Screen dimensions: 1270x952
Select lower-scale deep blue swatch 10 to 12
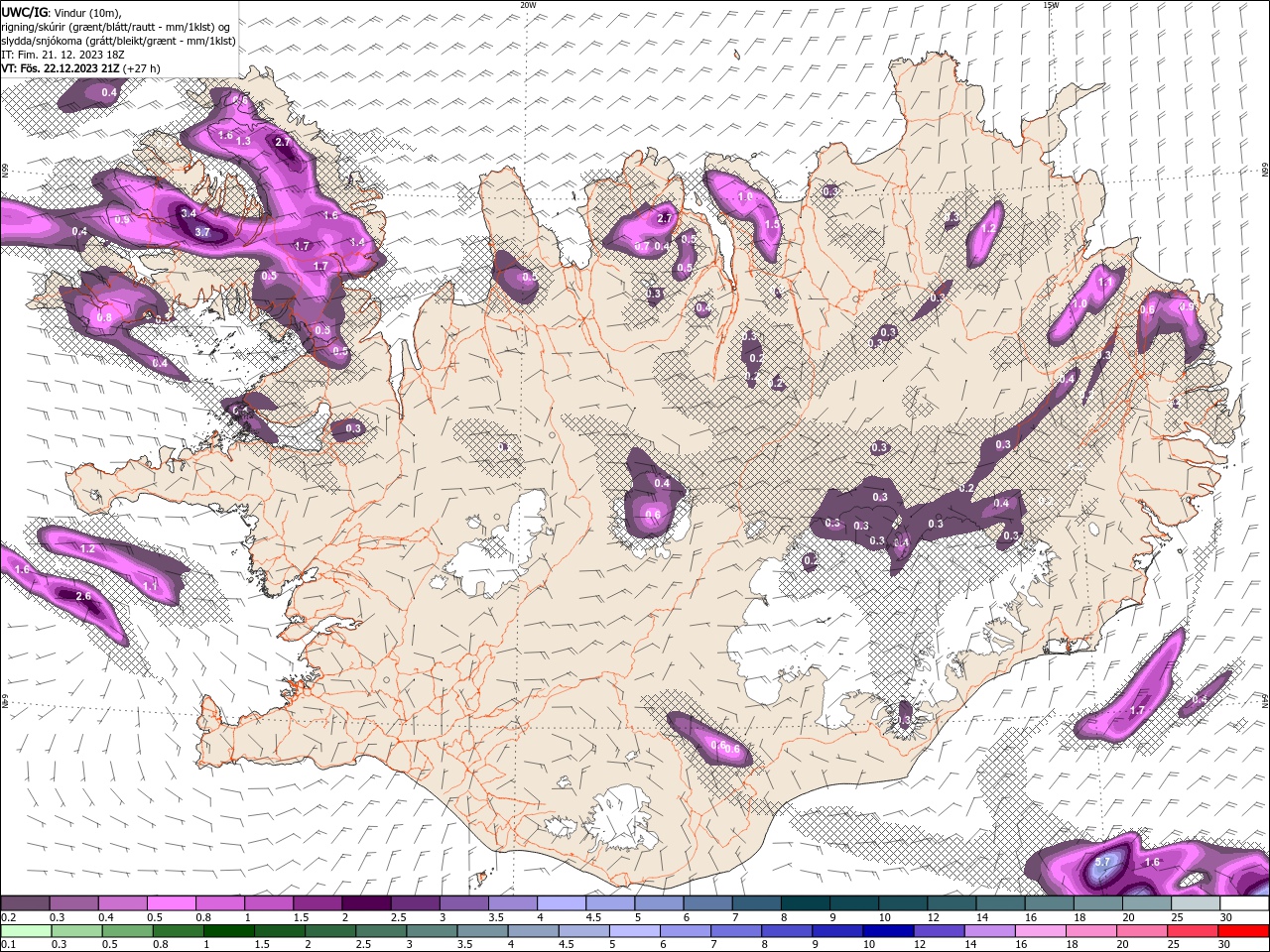(x=887, y=931)
